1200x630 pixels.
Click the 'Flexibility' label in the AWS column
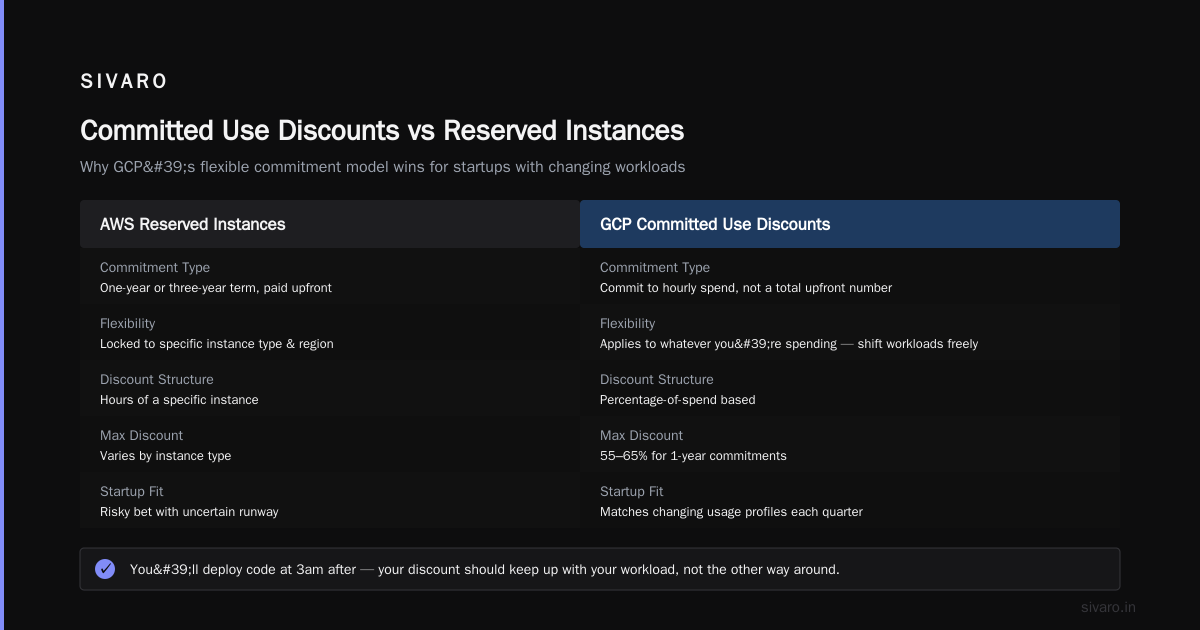tap(128, 324)
